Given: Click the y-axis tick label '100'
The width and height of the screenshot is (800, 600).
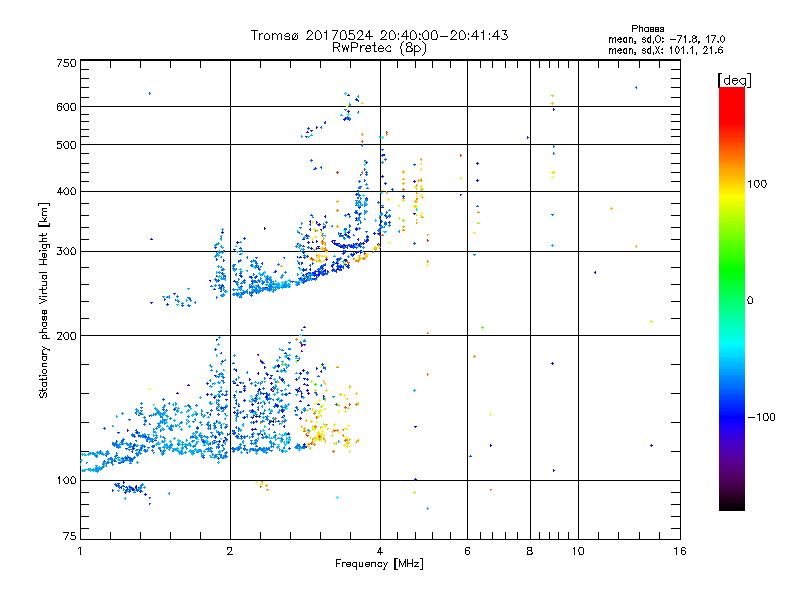Looking at the screenshot, I should click(66, 481).
